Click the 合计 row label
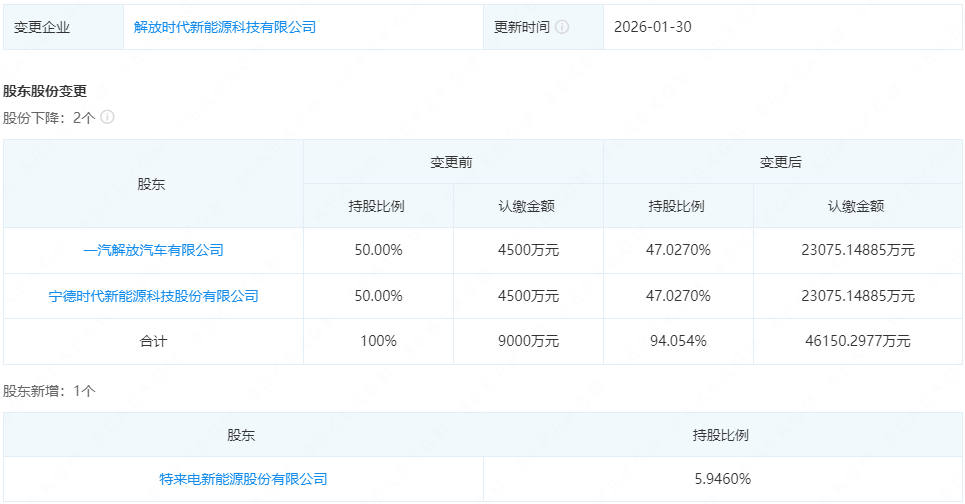965x504 pixels. pos(153,342)
